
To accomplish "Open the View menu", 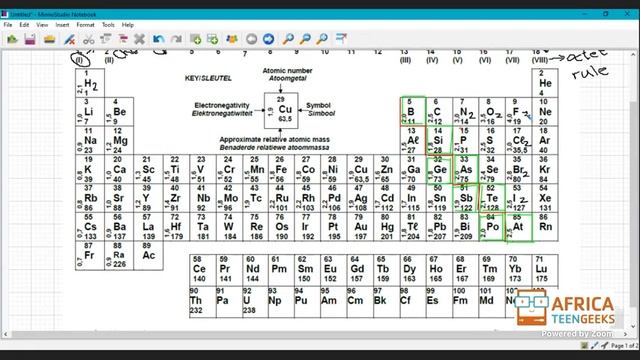I will [42, 25].
